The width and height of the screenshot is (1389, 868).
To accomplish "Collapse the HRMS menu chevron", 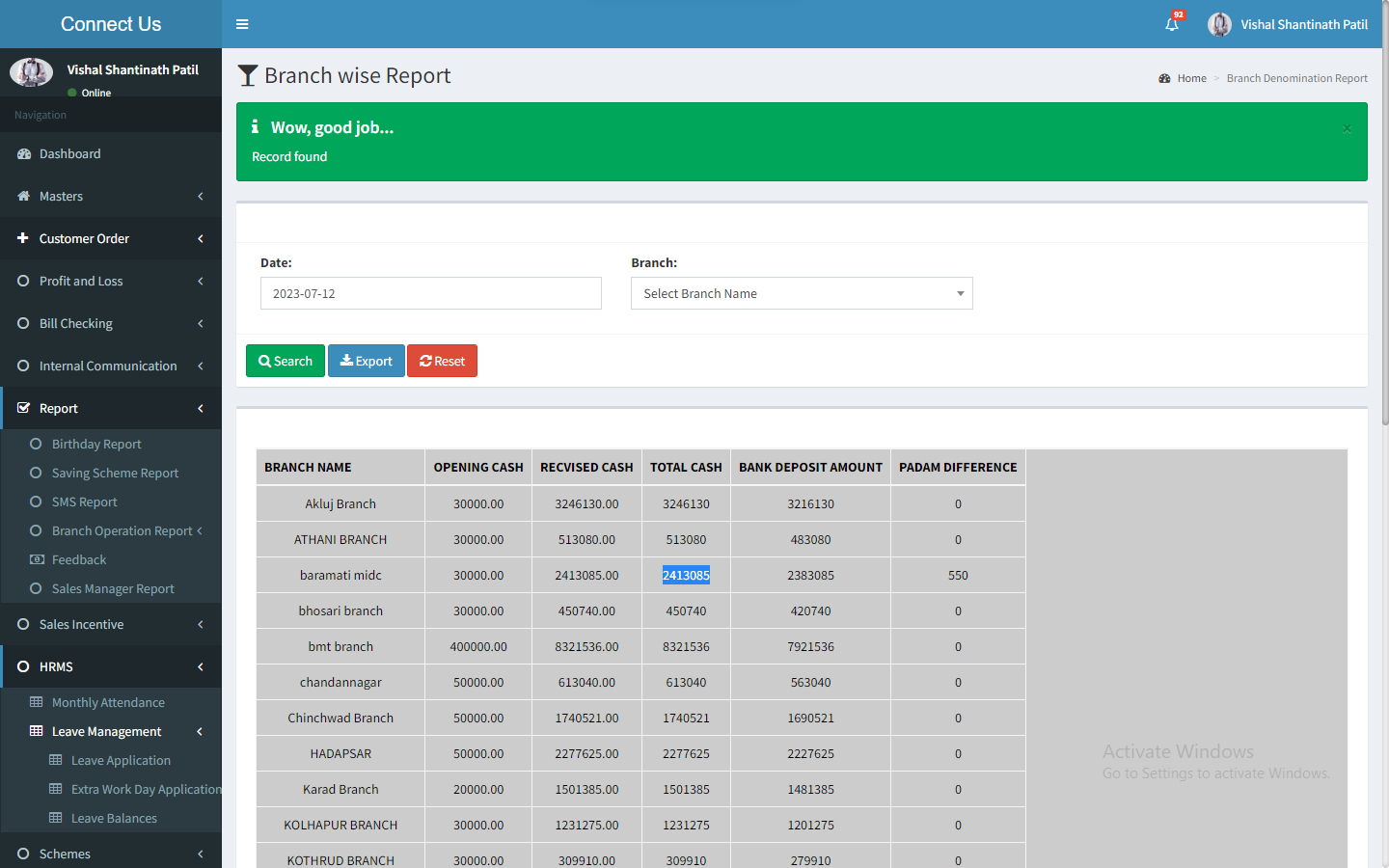I will 201,666.
